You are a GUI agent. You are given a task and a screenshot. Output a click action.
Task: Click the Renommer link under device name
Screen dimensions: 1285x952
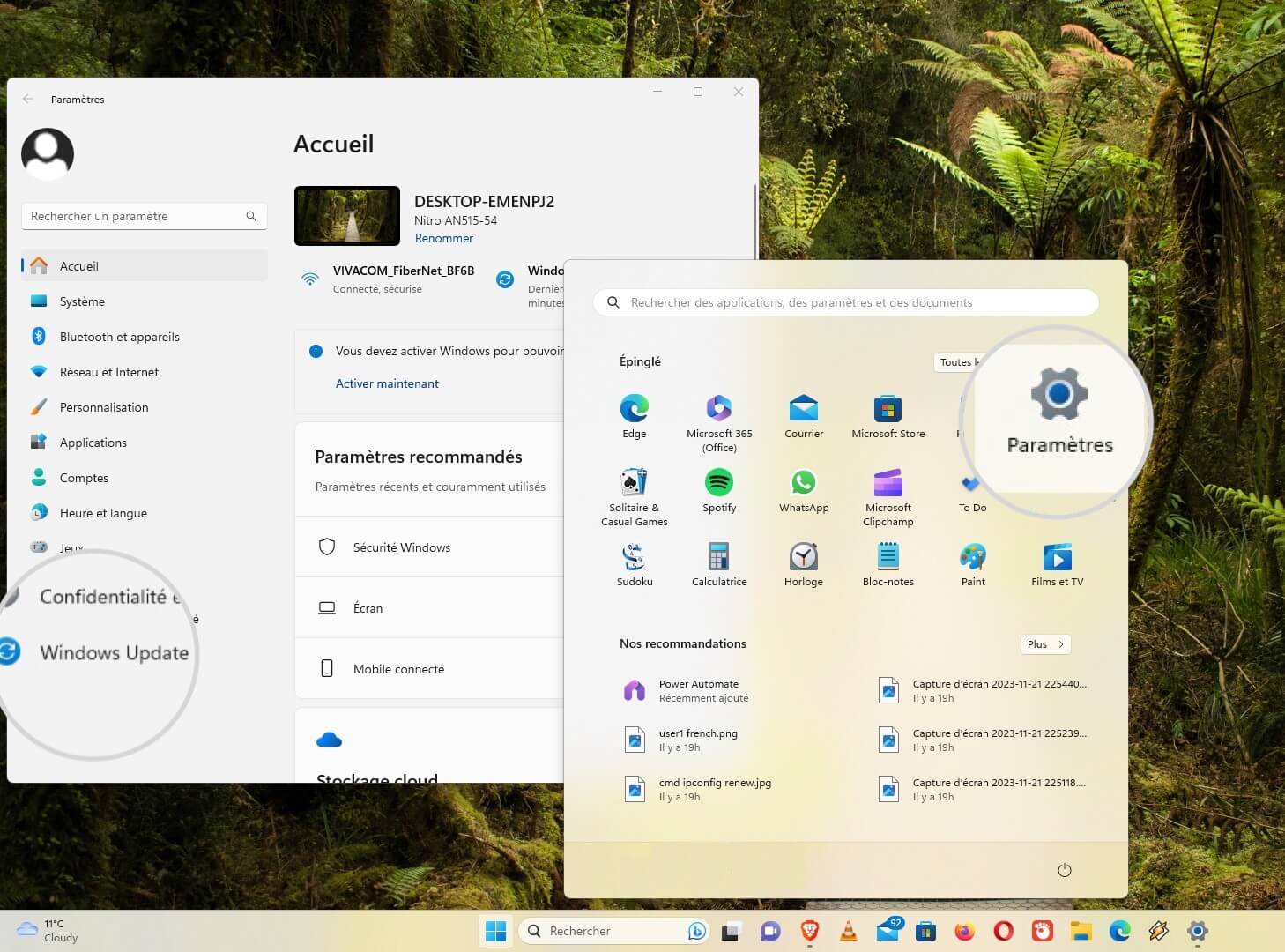443,238
